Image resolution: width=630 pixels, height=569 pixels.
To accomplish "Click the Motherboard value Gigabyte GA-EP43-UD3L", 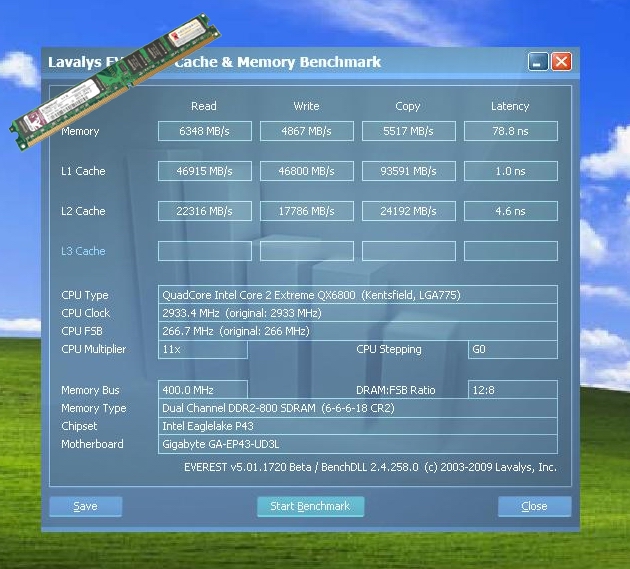I will [358, 444].
